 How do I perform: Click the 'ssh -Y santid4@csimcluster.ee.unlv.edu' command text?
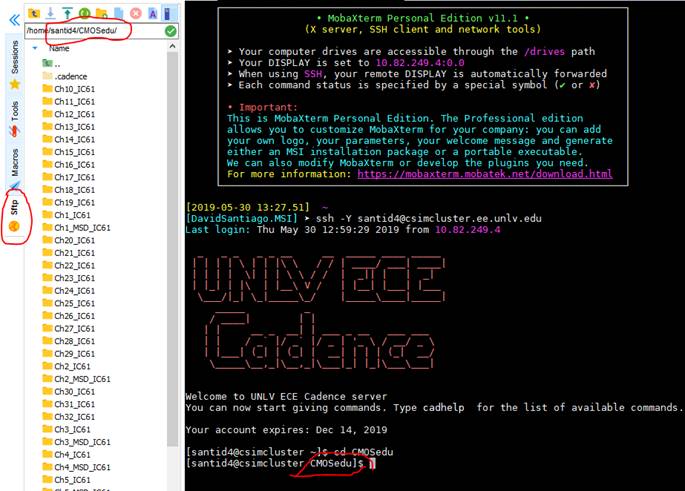[x=429, y=218]
